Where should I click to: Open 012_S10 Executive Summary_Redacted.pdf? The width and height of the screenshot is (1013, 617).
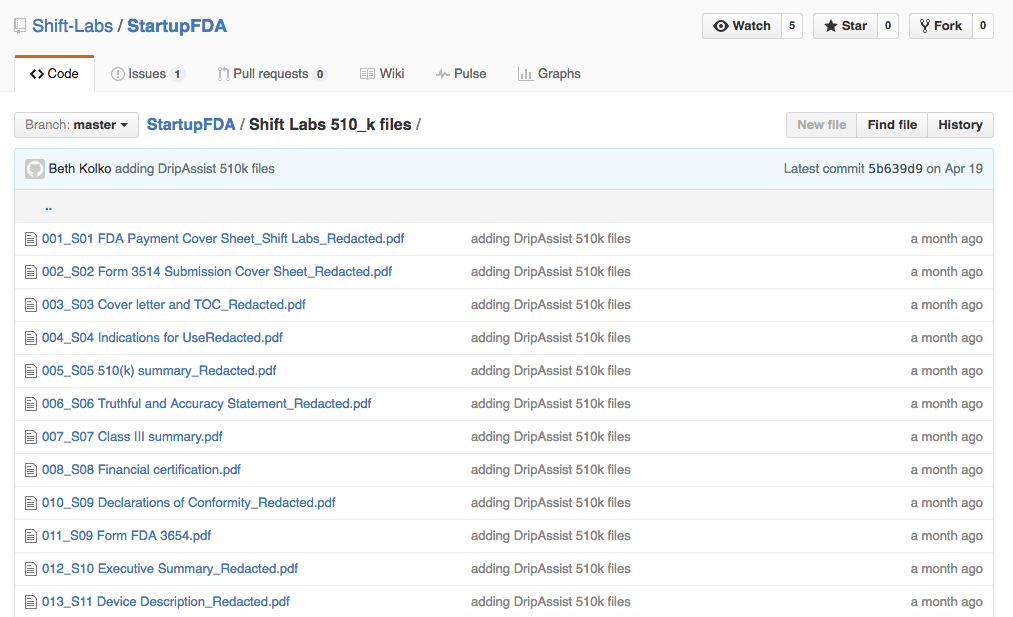click(x=170, y=569)
